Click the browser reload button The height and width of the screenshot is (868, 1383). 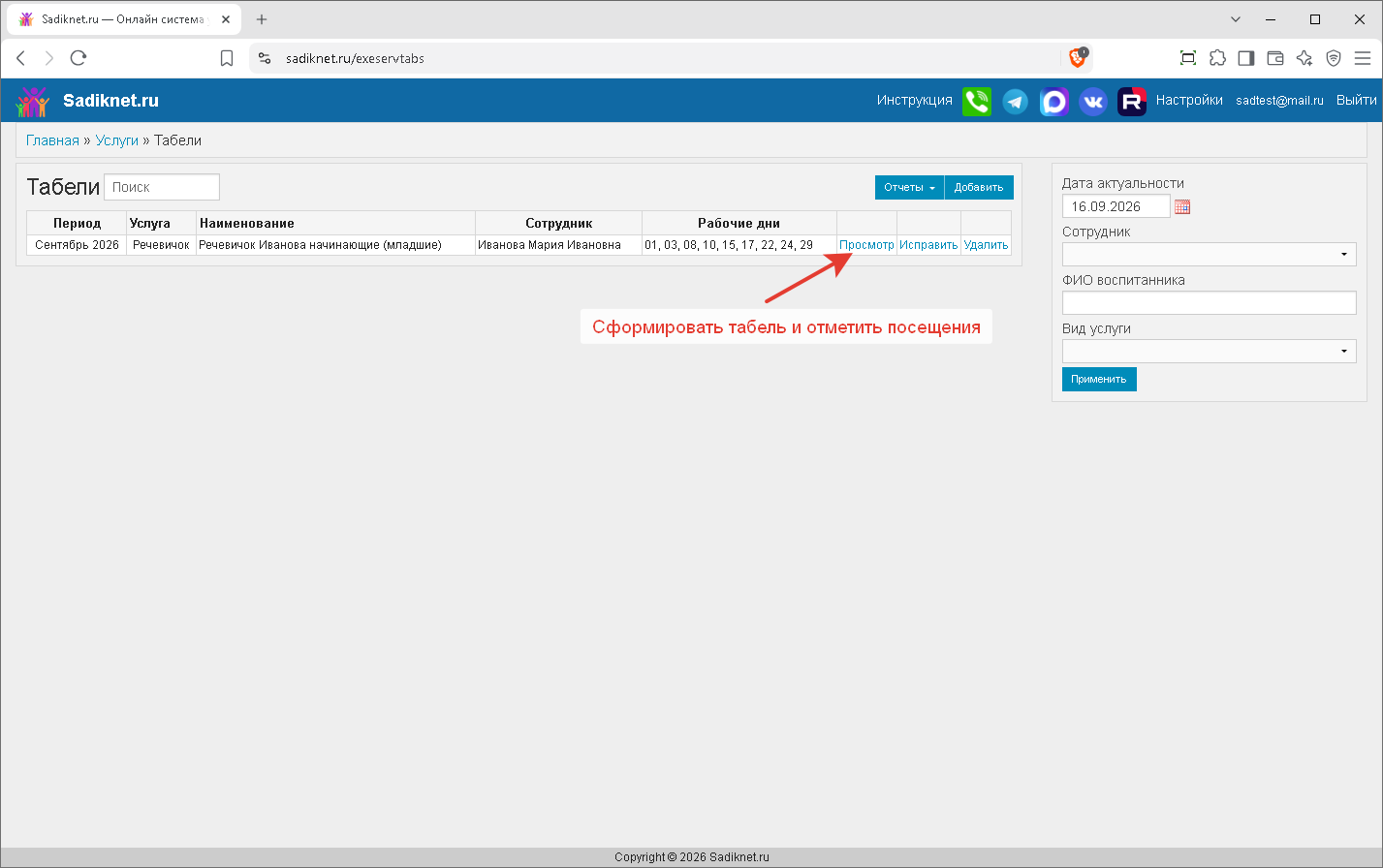tap(79, 58)
